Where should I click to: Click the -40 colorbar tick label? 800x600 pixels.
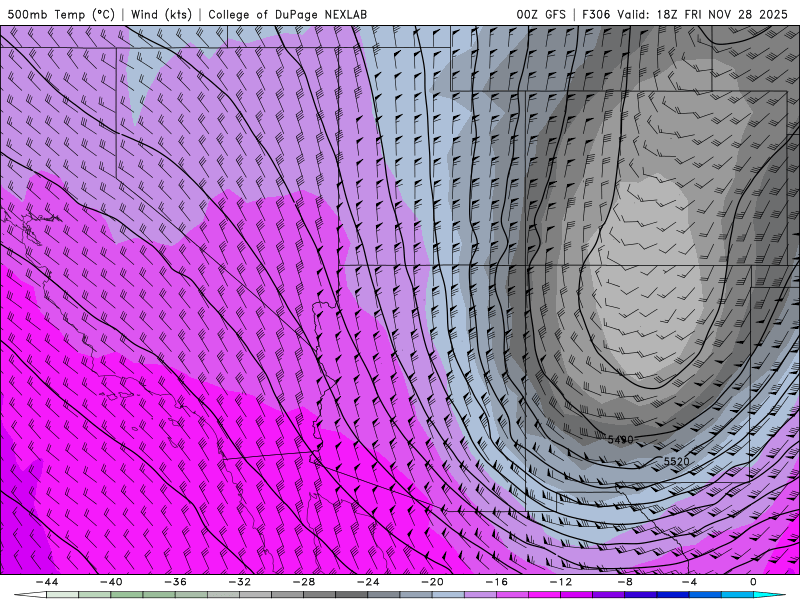tap(111, 582)
